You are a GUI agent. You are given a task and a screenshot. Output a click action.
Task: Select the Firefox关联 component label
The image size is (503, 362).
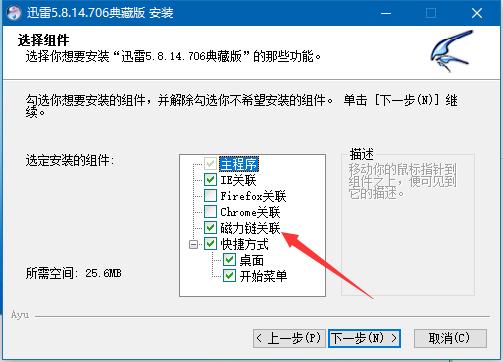point(253,196)
